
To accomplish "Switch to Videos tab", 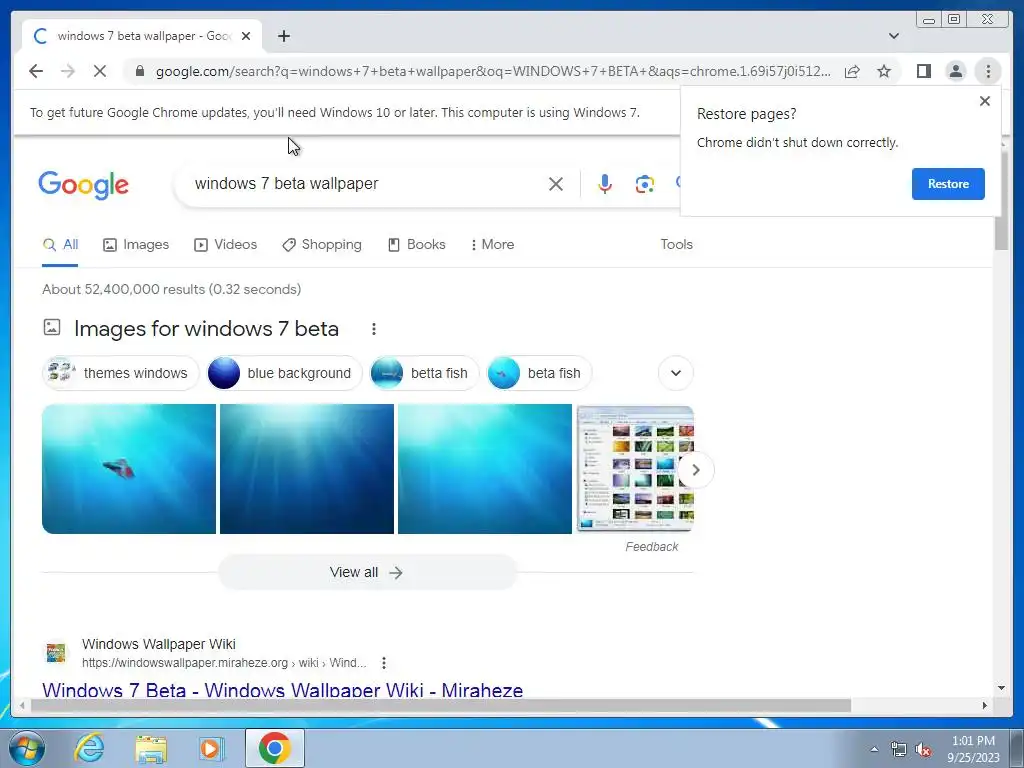I will click(225, 245).
